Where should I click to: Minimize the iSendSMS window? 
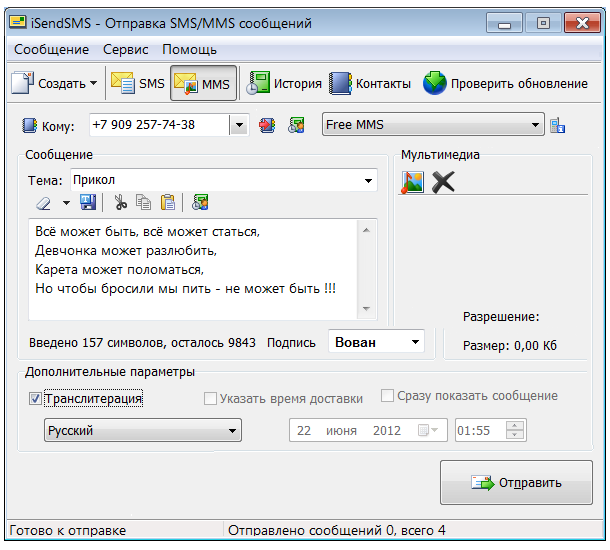[504, 23]
